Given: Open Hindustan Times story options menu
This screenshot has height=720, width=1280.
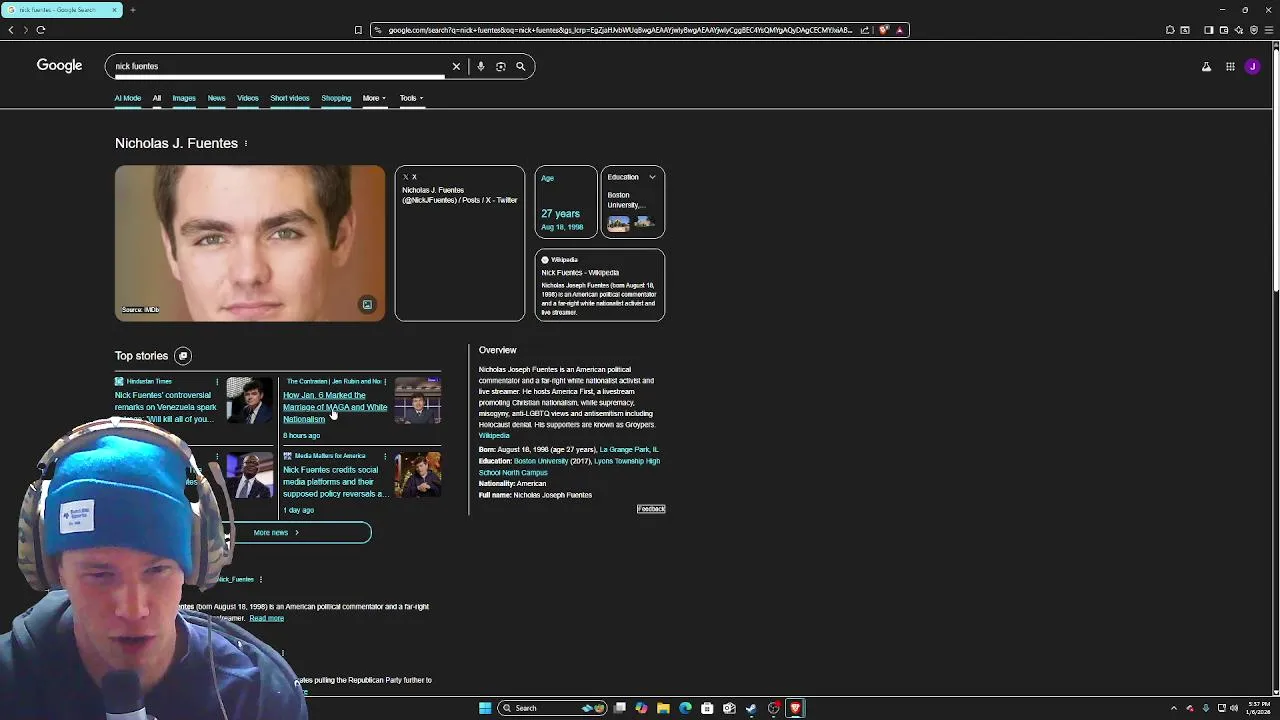Looking at the screenshot, I should tap(217, 381).
